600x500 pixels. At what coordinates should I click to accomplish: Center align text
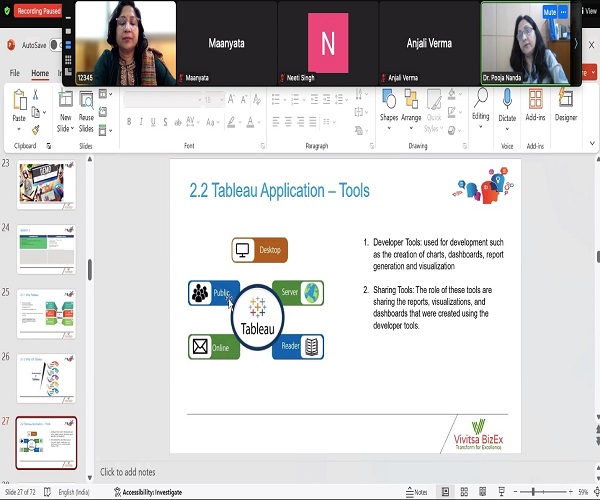point(288,122)
